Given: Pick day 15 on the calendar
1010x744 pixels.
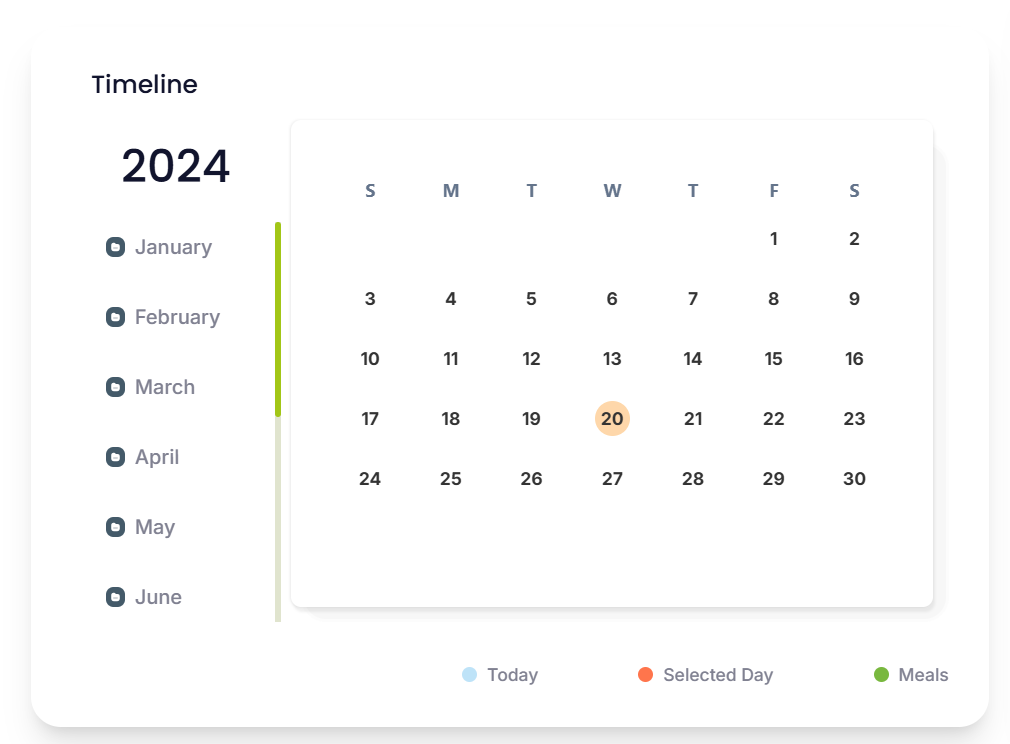Looking at the screenshot, I should pyautogui.click(x=774, y=359).
